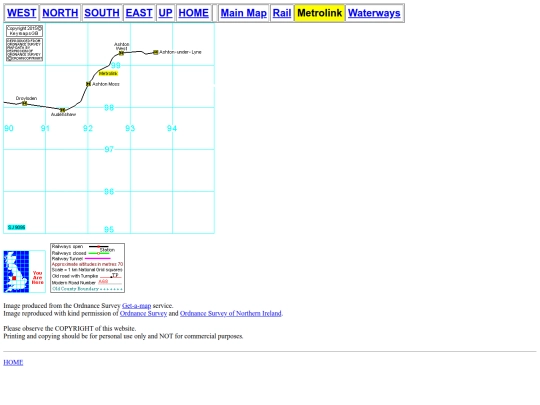The image size is (540, 405).
Task: Click the yellow Metrolink line label
Action: (x=108, y=73)
